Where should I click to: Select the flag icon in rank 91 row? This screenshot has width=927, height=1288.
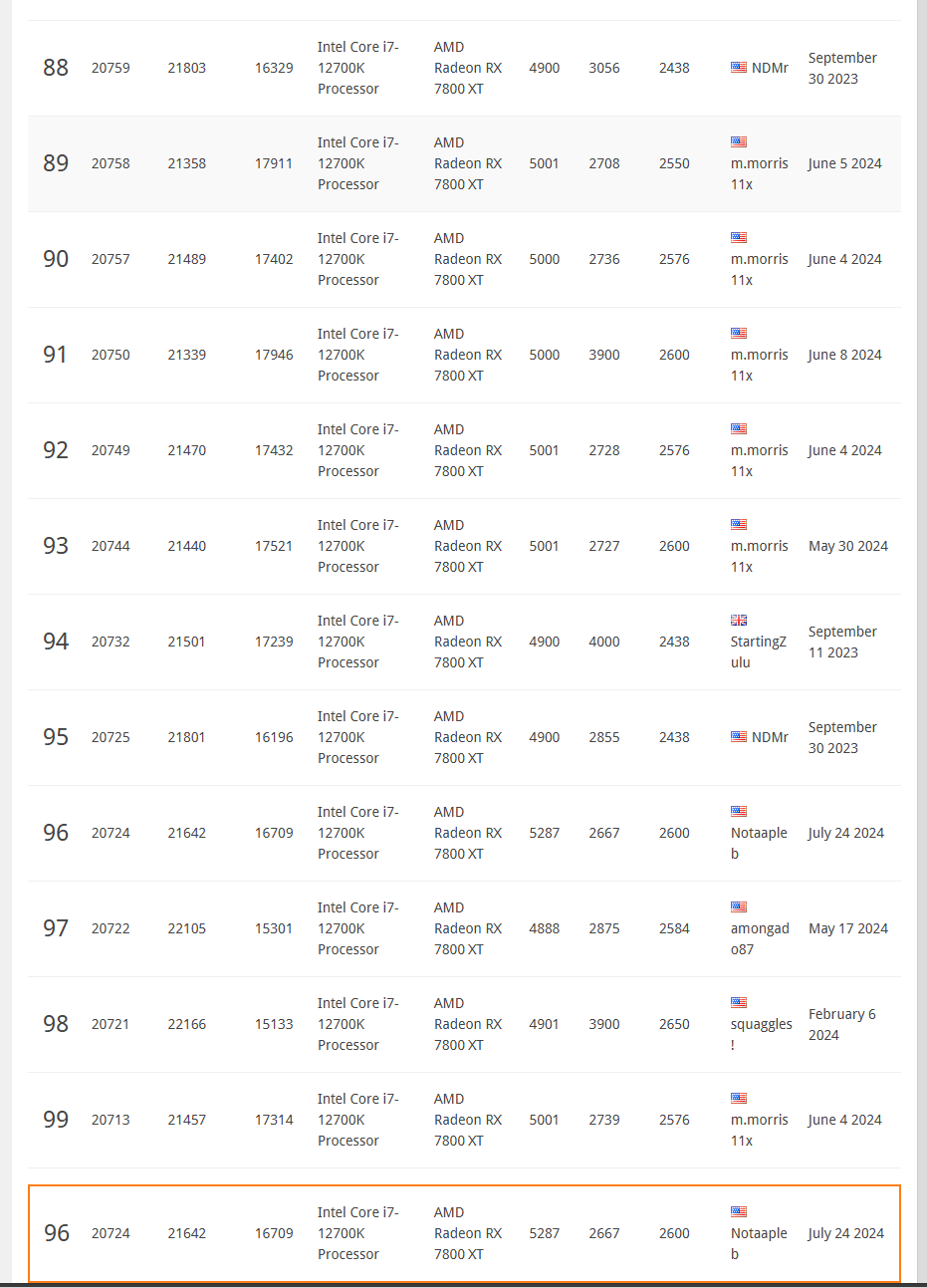point(739,333)
